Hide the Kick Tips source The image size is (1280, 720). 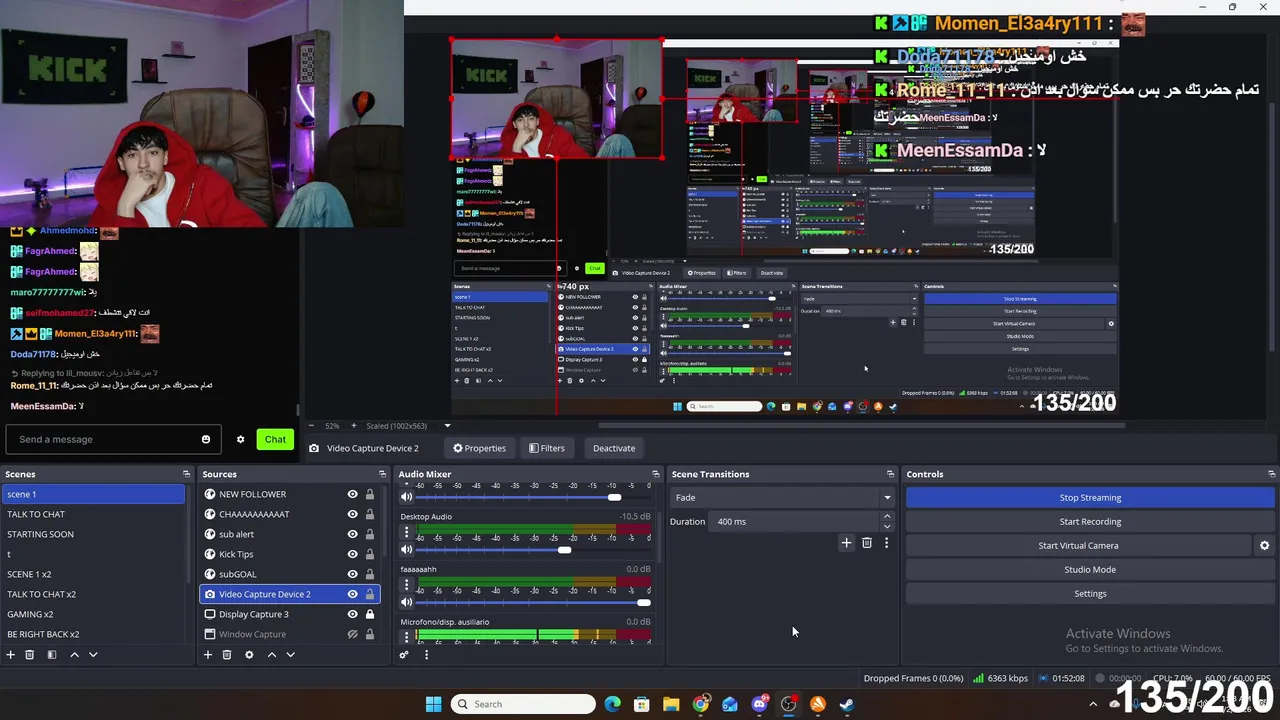(x=352, y=554)
